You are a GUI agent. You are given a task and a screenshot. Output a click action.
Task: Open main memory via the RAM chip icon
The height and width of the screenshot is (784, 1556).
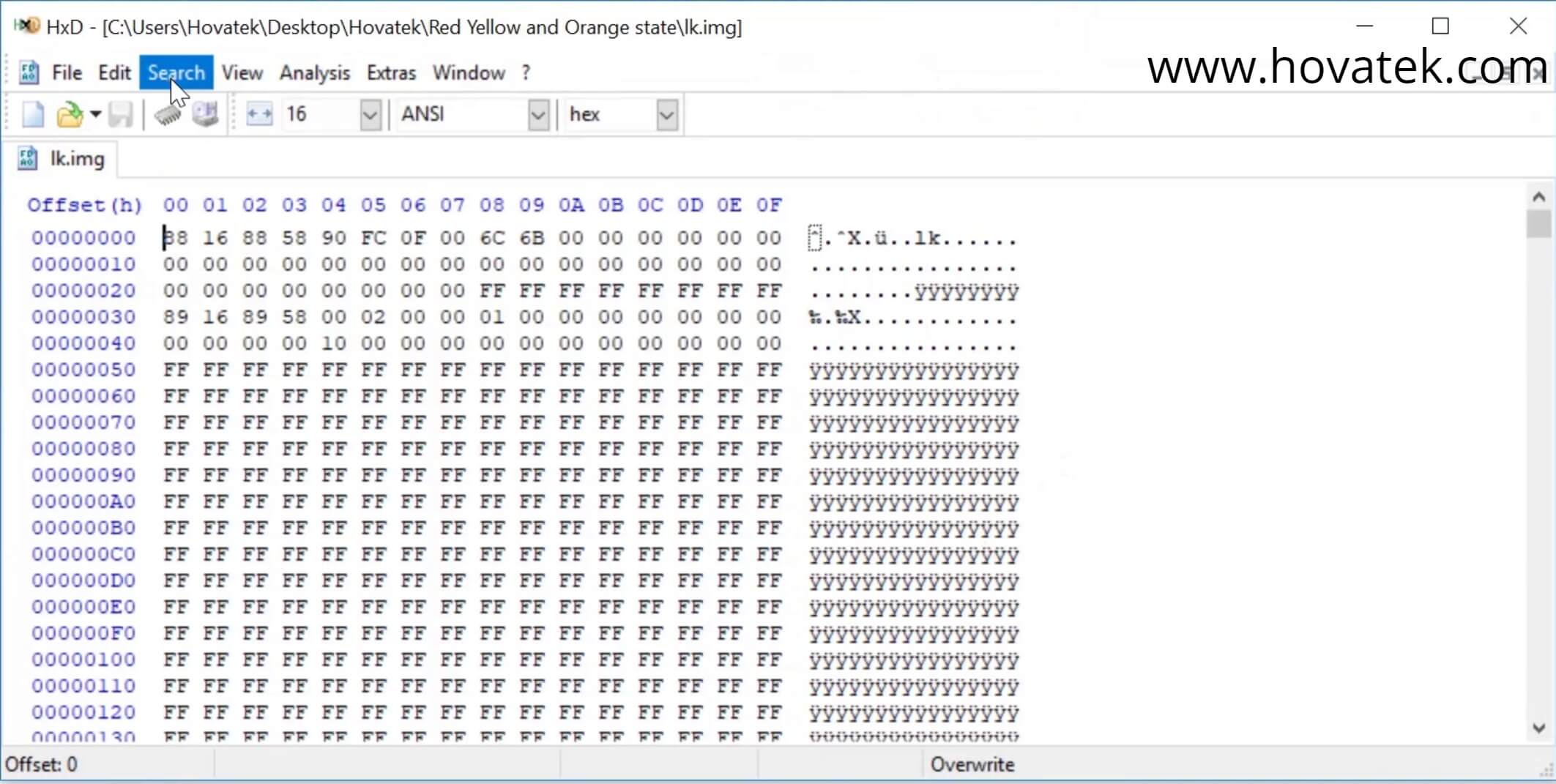[168, 114]
